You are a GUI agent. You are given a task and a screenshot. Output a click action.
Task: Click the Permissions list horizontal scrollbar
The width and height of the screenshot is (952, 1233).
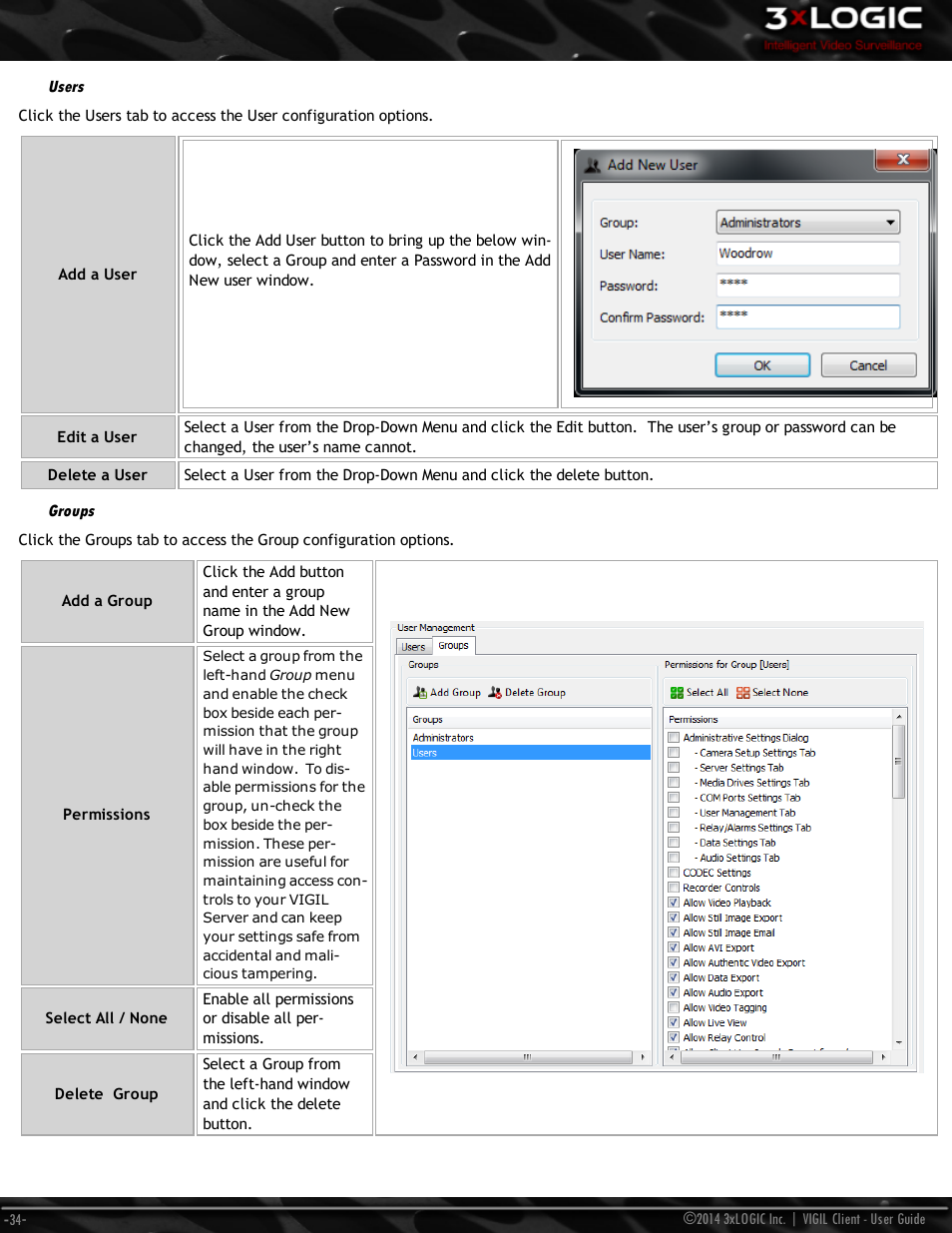(x=775, y=1056)
